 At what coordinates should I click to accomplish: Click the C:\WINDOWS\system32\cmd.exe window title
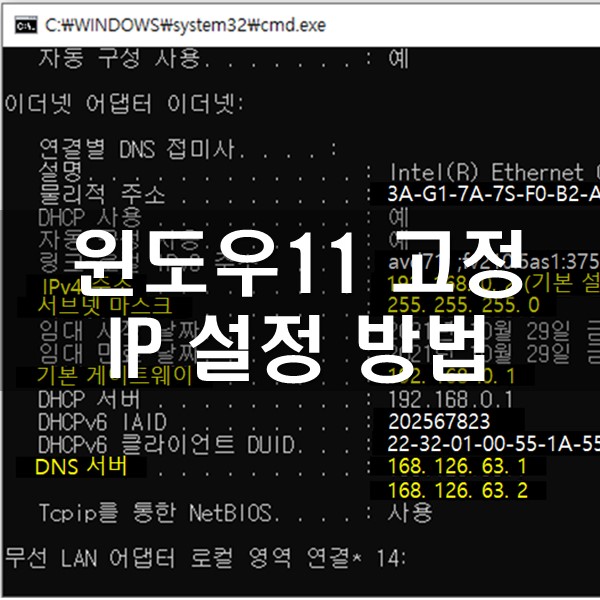[185, 26]
